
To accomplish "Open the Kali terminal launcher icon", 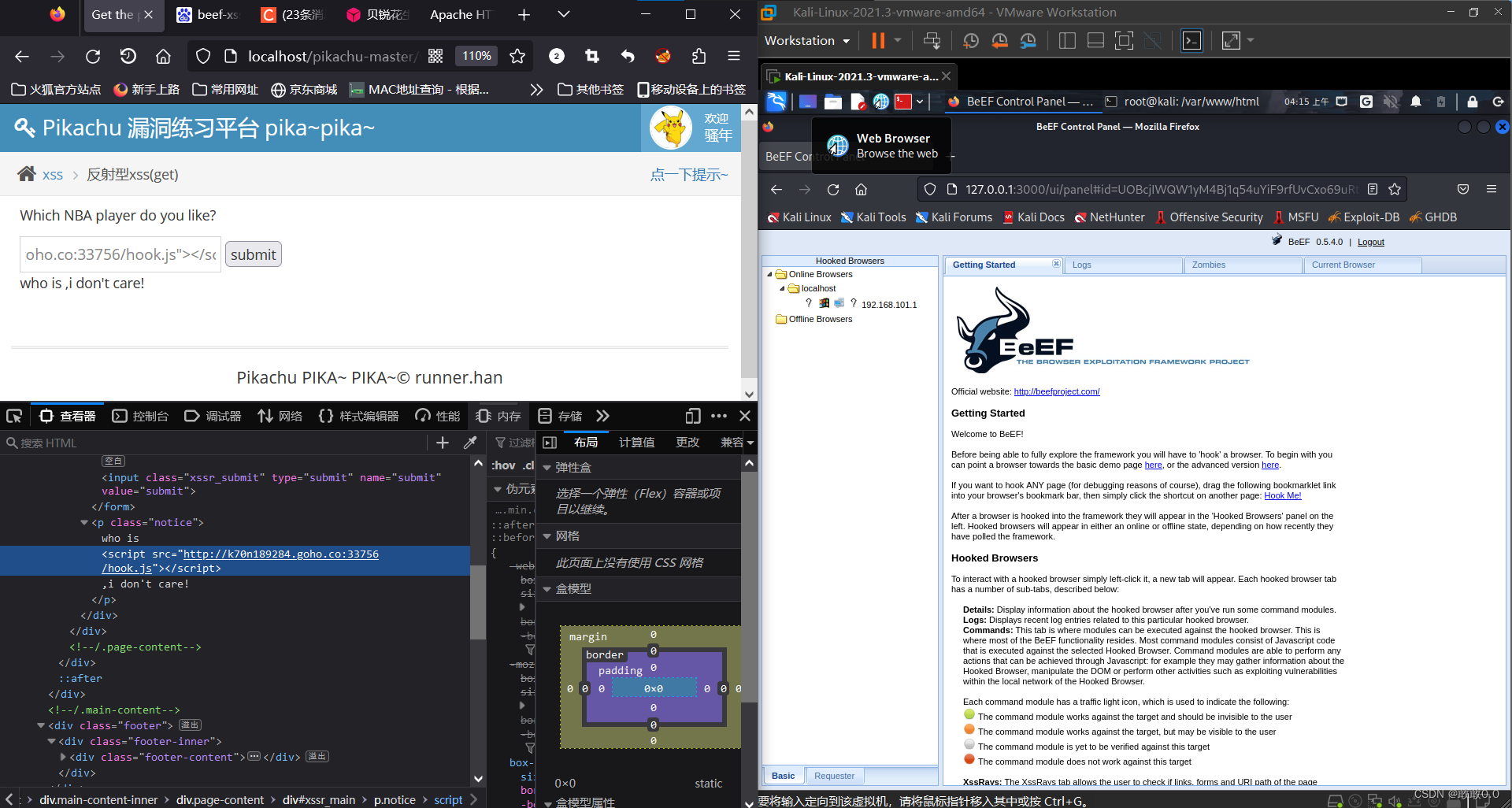I will 903,102.
